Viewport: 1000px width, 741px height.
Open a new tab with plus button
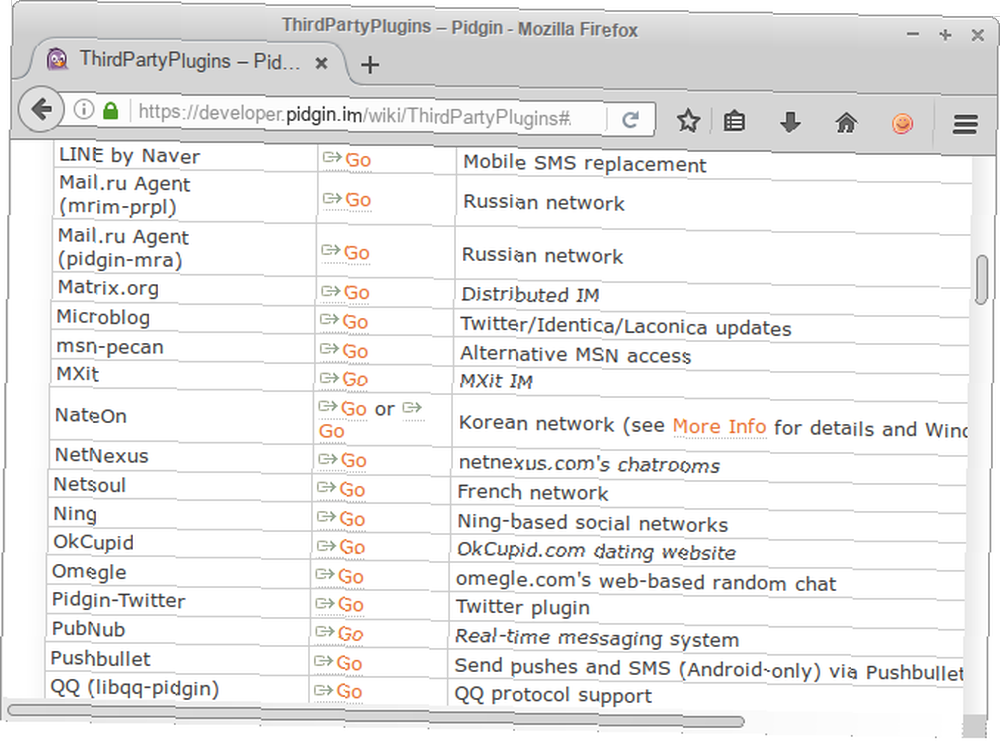[370, 64]
